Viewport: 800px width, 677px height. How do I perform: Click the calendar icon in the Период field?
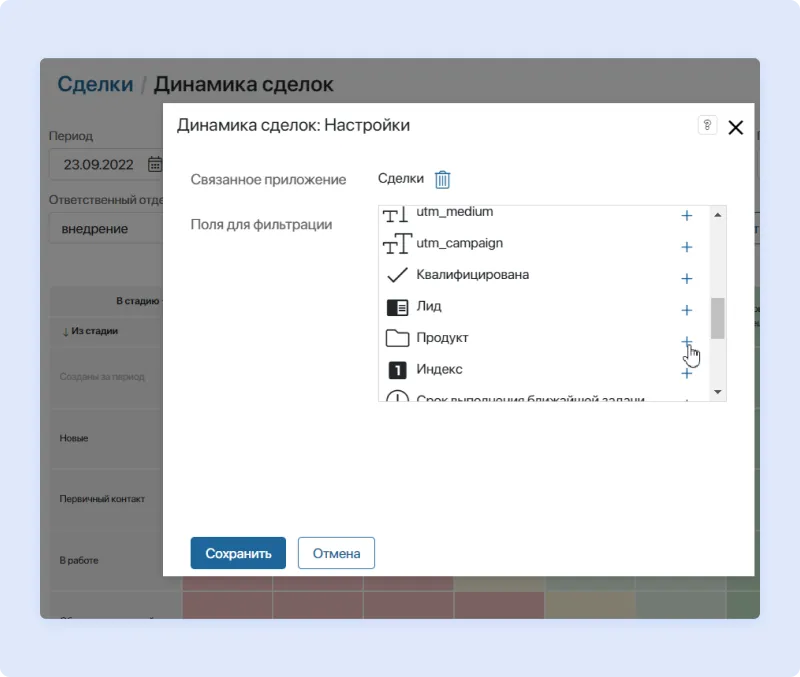155,164
